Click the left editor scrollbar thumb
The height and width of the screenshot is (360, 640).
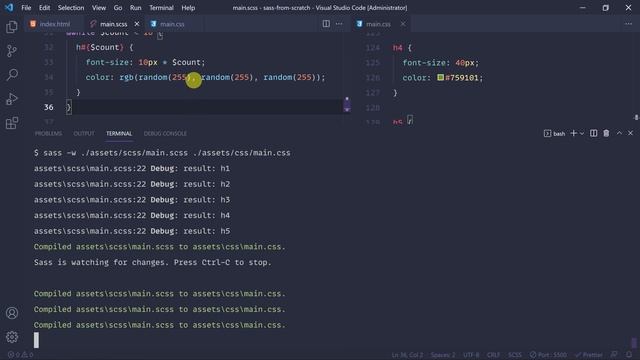pos(347,104)
